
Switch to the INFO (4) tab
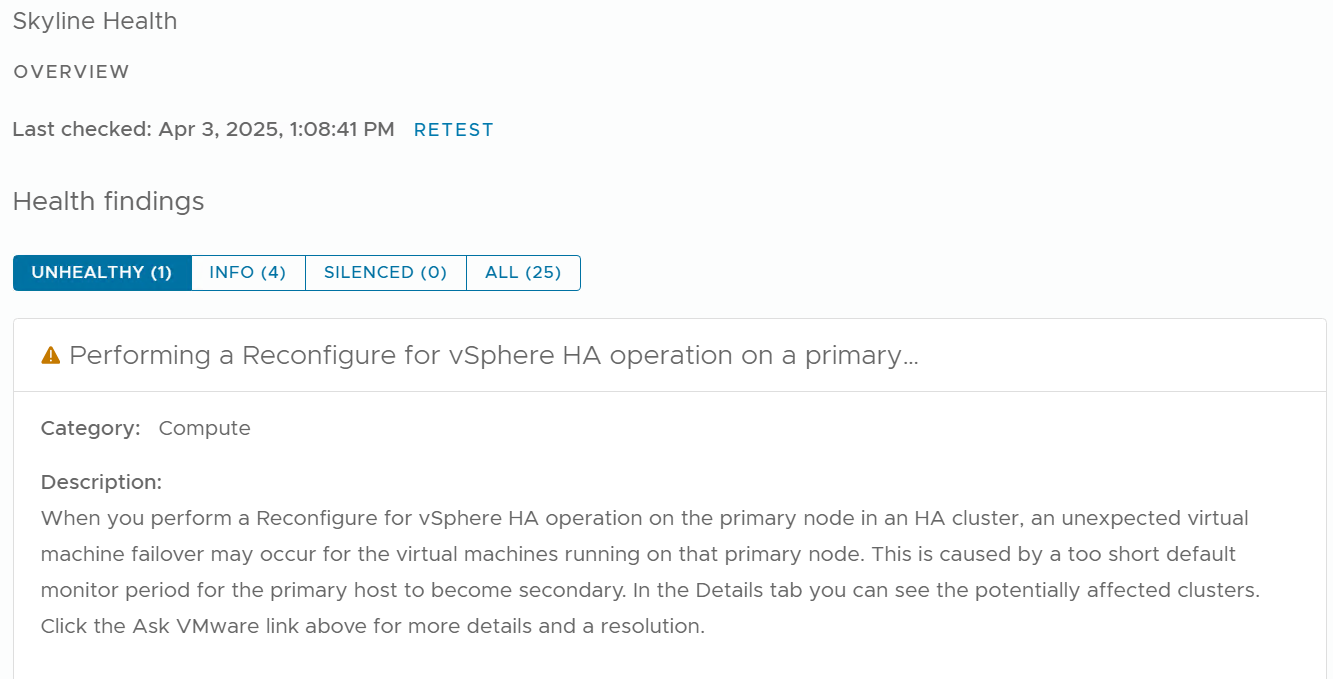tap(247, 272)
